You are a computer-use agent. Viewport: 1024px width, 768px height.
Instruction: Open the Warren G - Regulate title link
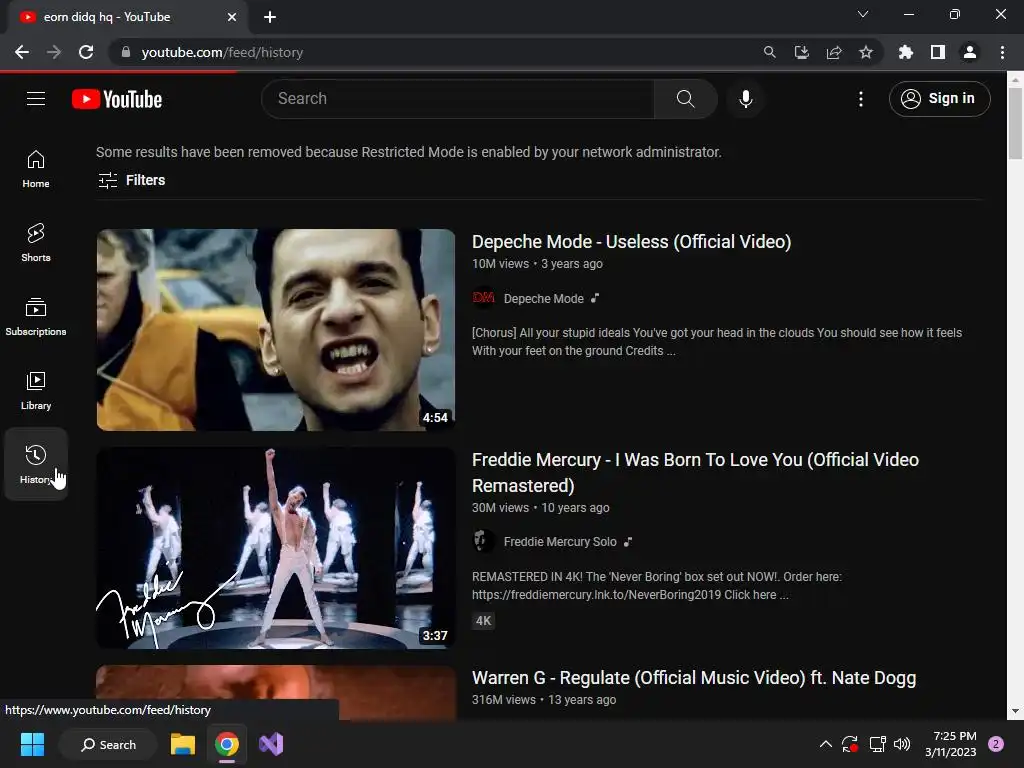point(694,678)
